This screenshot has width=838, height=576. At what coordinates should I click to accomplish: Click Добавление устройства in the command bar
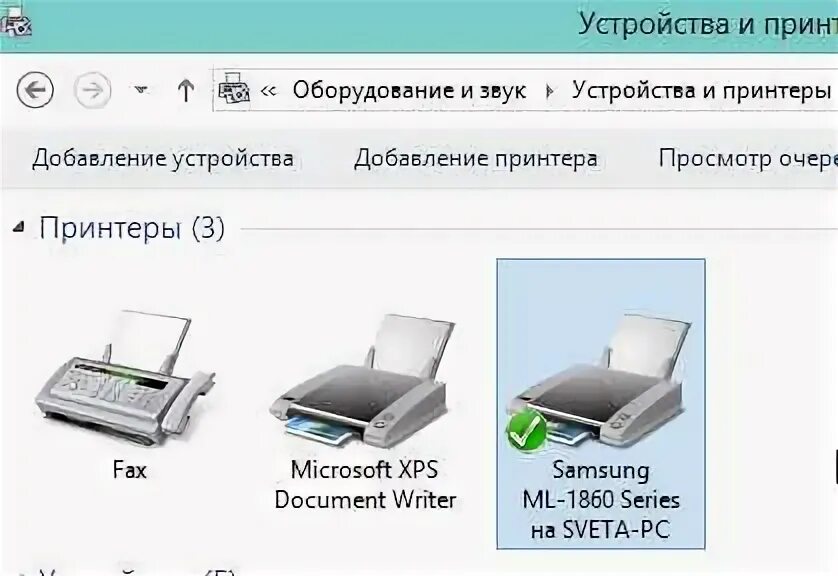(x=163, y=159)
